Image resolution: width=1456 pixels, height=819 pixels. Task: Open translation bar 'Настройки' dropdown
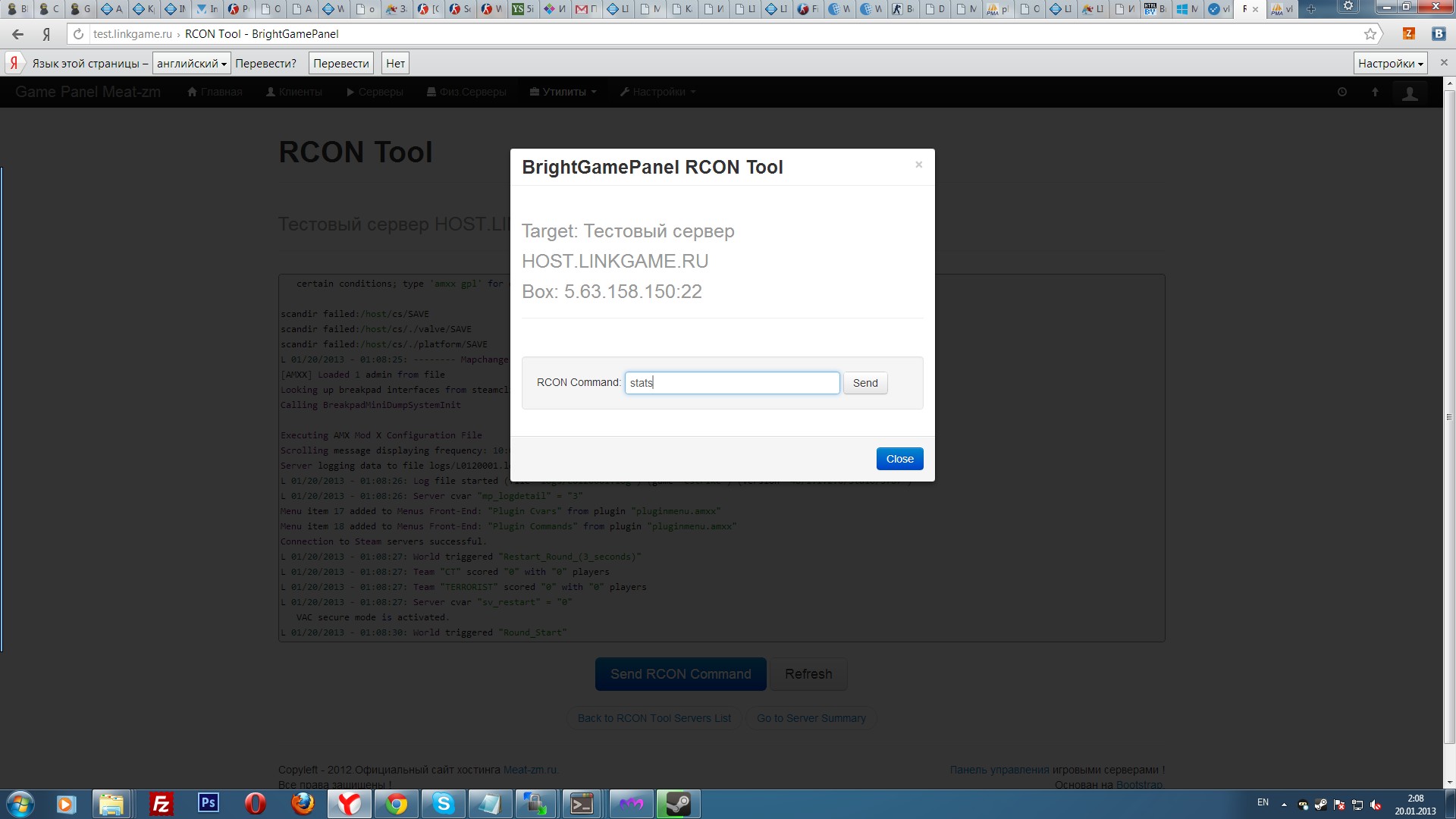[1391, 64]
